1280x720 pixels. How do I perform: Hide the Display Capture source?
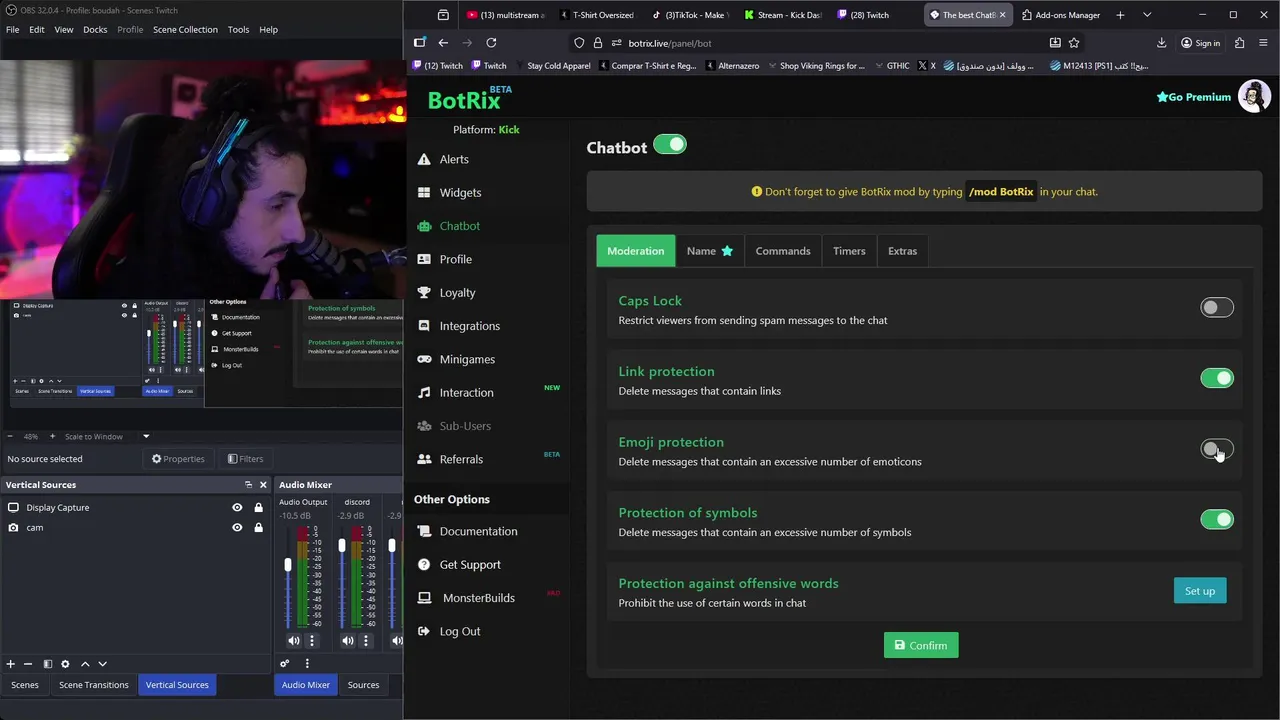pyautogui.click(x=237, y=508)
